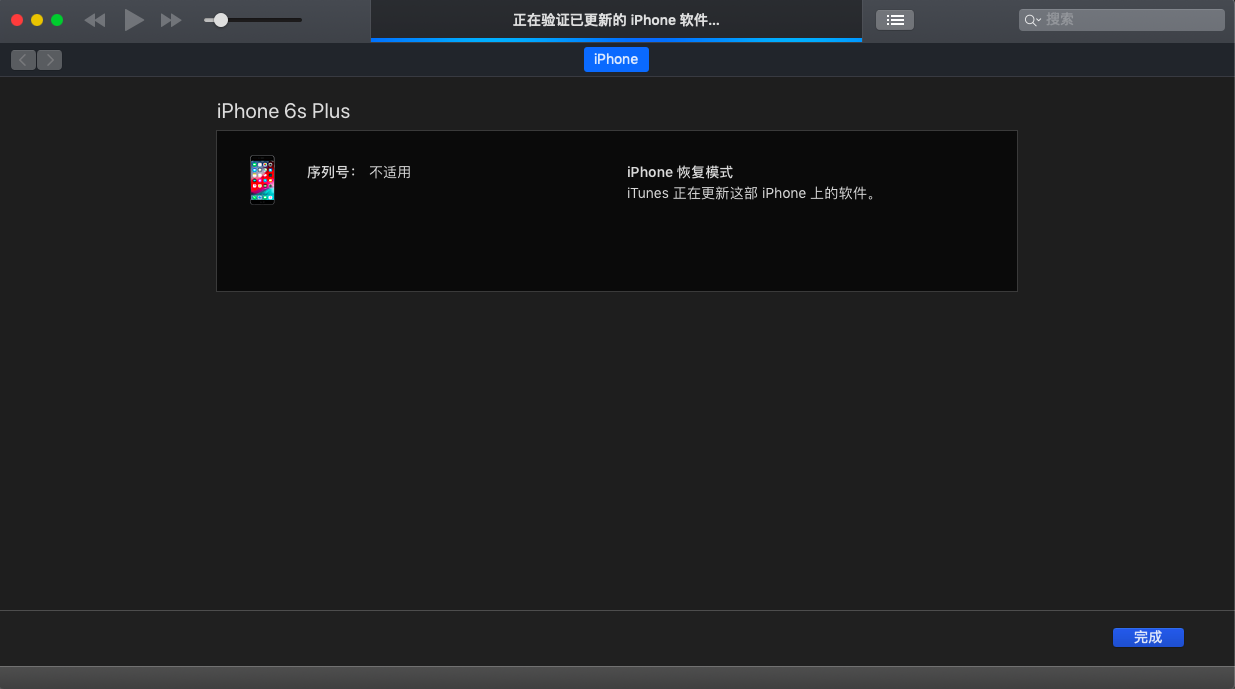Start playback with the play button

pyautogui.click(x=134, y=20)
